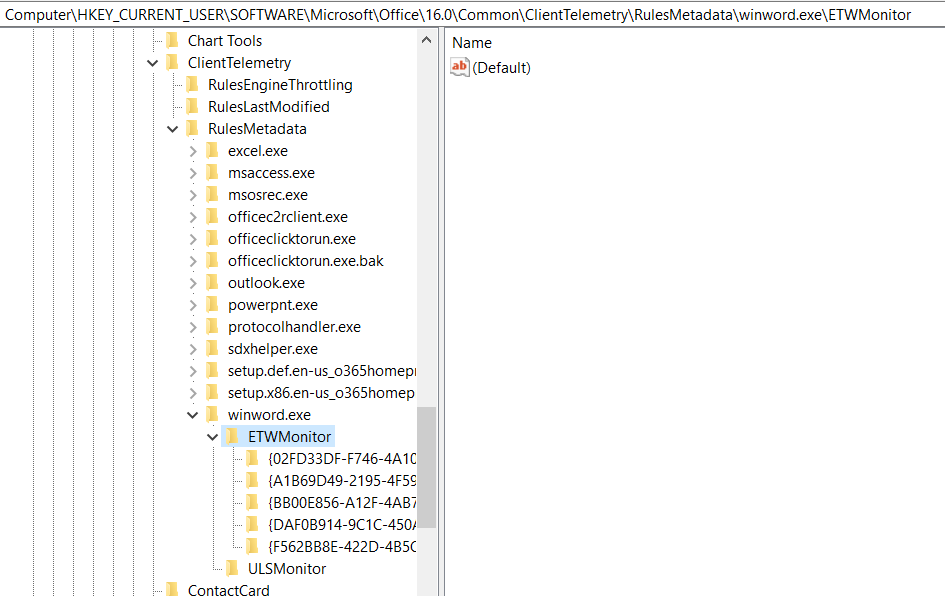The width and height of the screenshot is (945, 596).
Task: Click the ContactCard folder icon
Action: pyautogui.click(x=172, y=589)
